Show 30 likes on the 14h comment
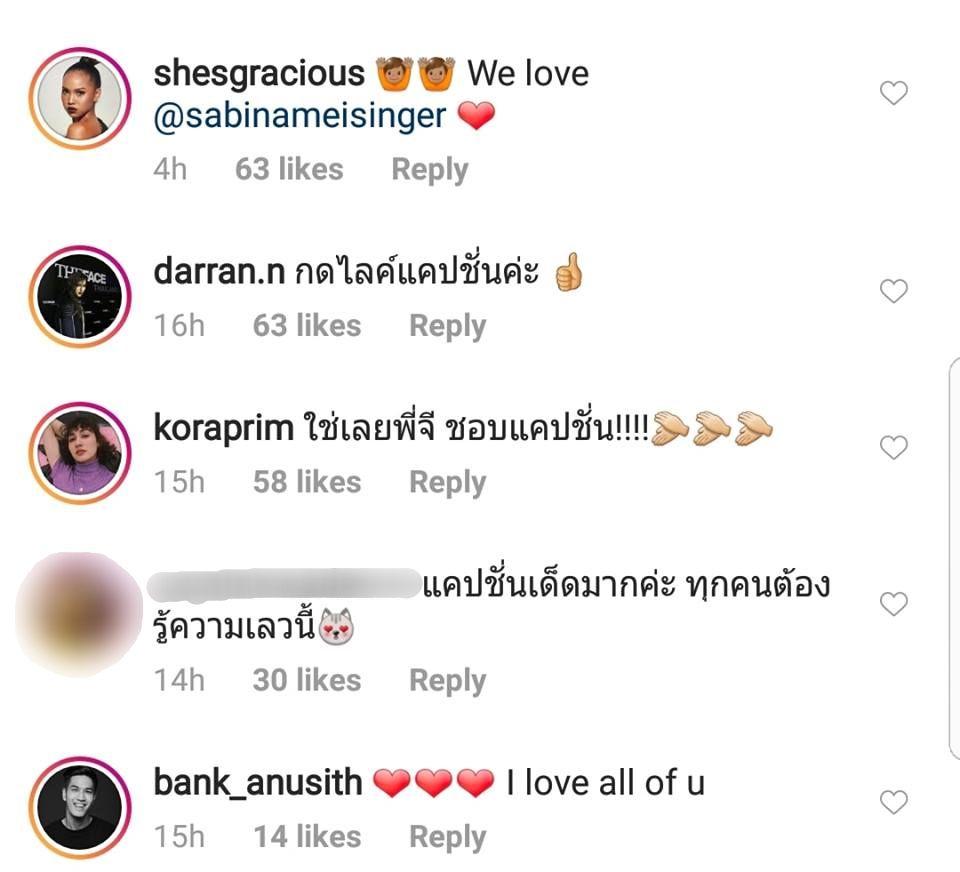 click(x=307, y=680)
